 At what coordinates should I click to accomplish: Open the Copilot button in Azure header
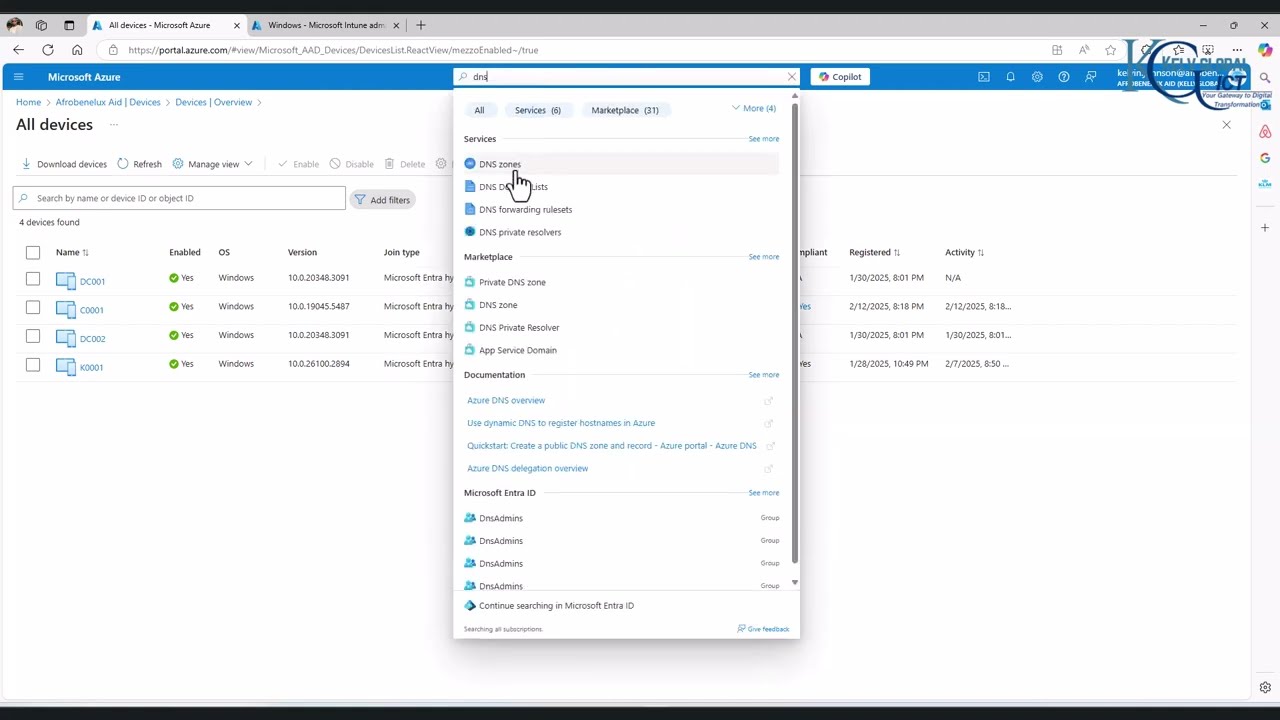840,77
